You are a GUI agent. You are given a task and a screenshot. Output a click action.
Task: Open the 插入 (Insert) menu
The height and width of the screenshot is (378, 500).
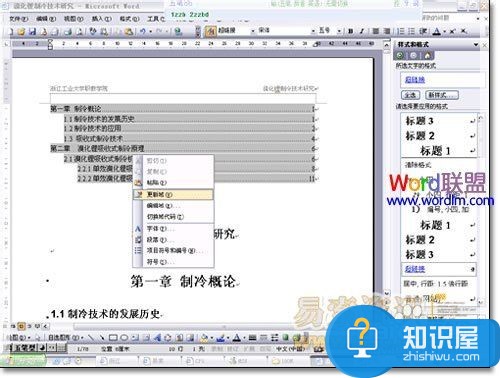[101, 19]
